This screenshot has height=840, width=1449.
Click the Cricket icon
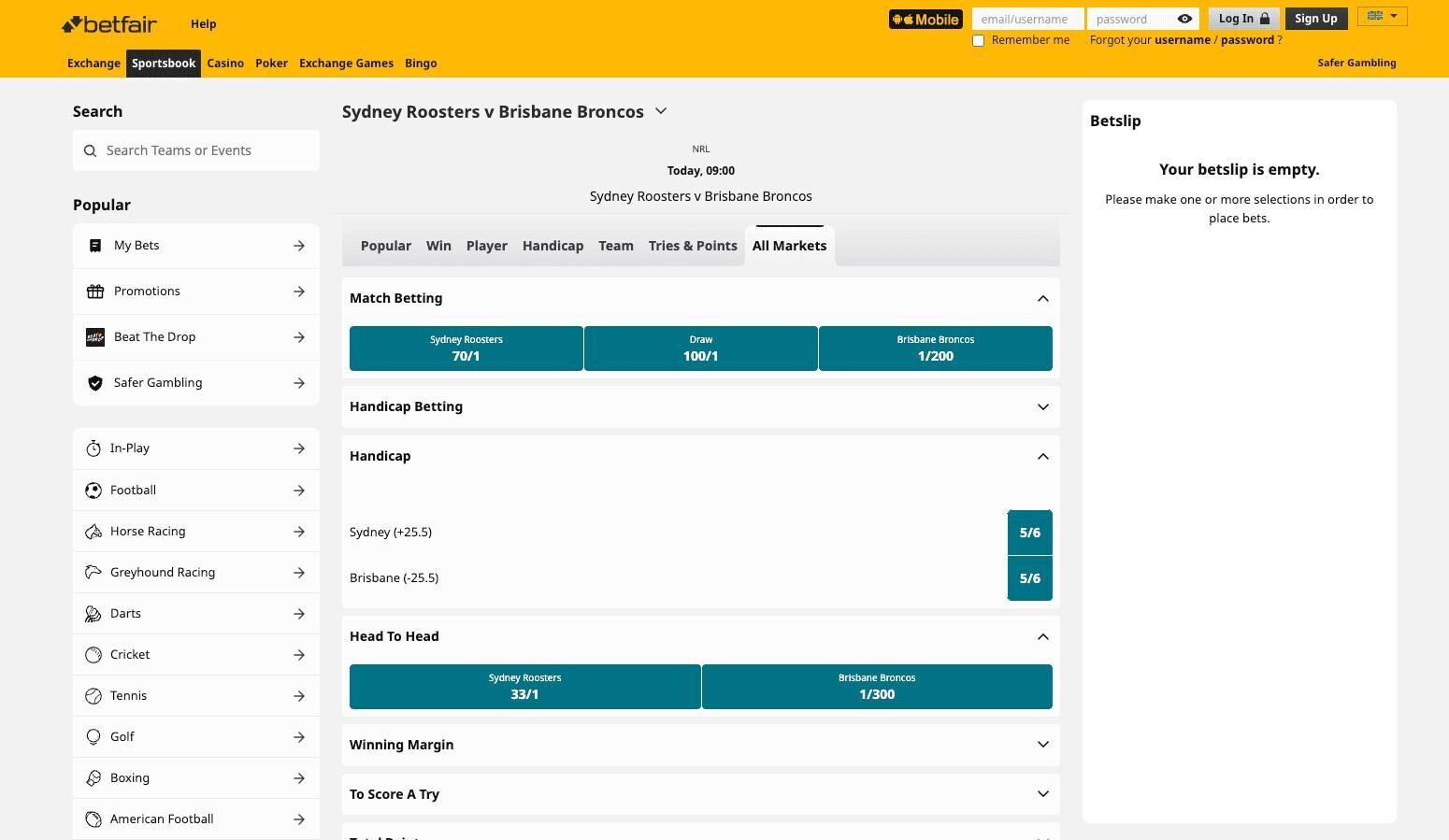(93, 655)
